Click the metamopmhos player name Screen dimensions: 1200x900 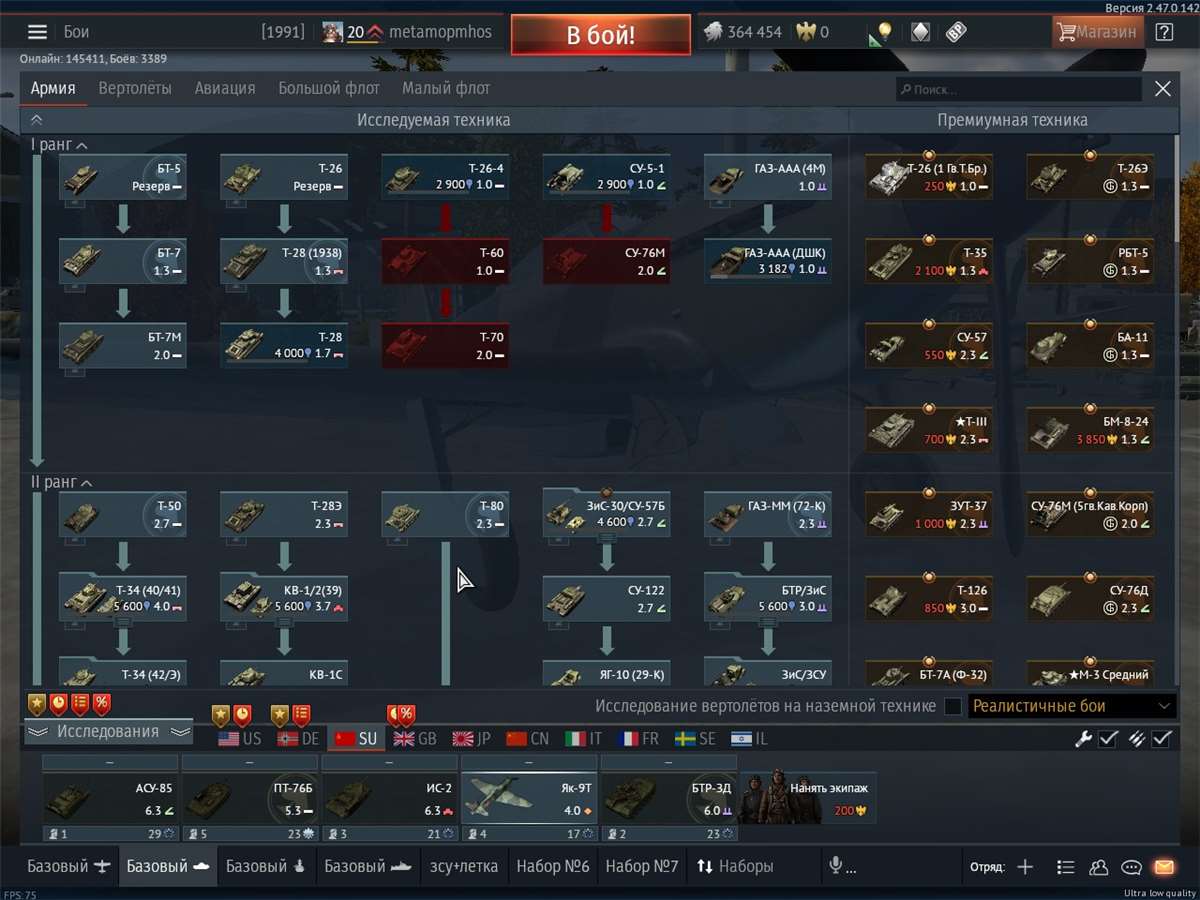(440, 32)
